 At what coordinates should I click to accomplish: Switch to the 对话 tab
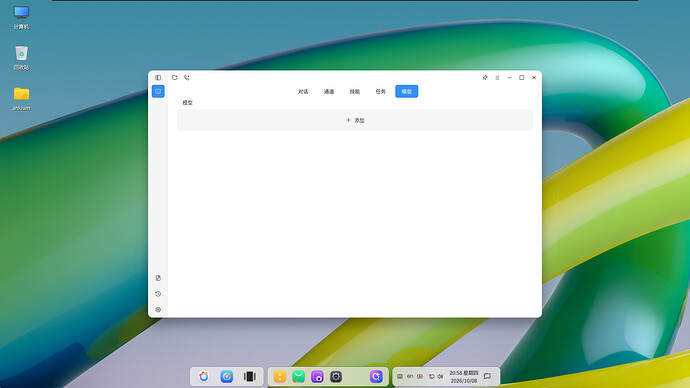coord(303,92)
